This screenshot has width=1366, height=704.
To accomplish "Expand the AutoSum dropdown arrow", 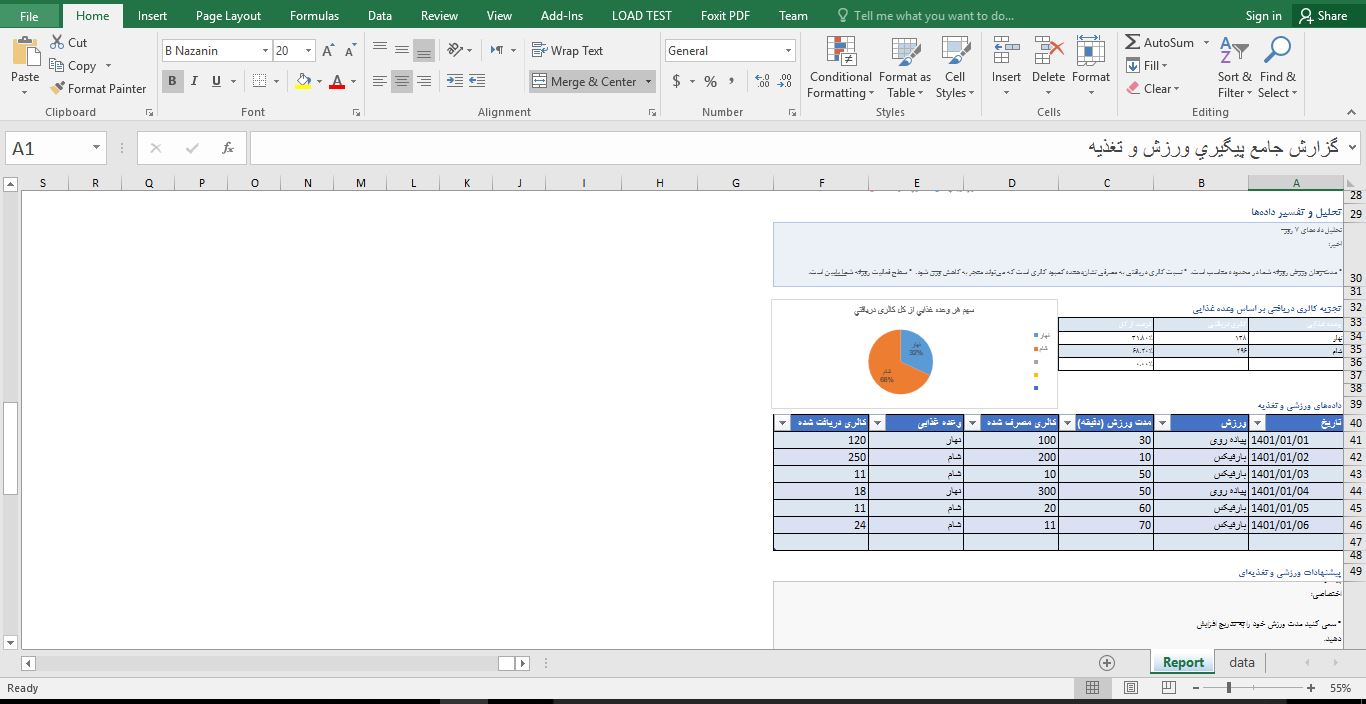I will pyautogui.click(x=1206, y=43).
